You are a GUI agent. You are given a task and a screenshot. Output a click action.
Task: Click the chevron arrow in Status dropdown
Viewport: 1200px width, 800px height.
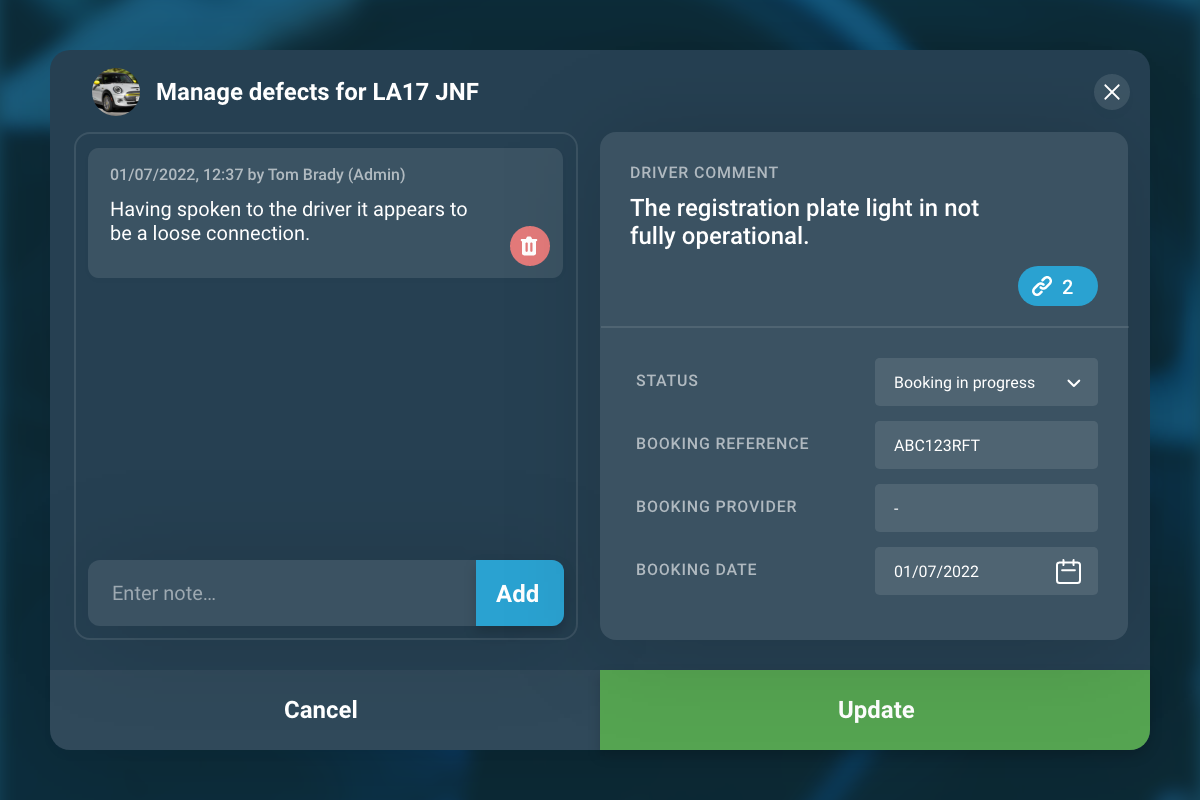coord(1074,383)
